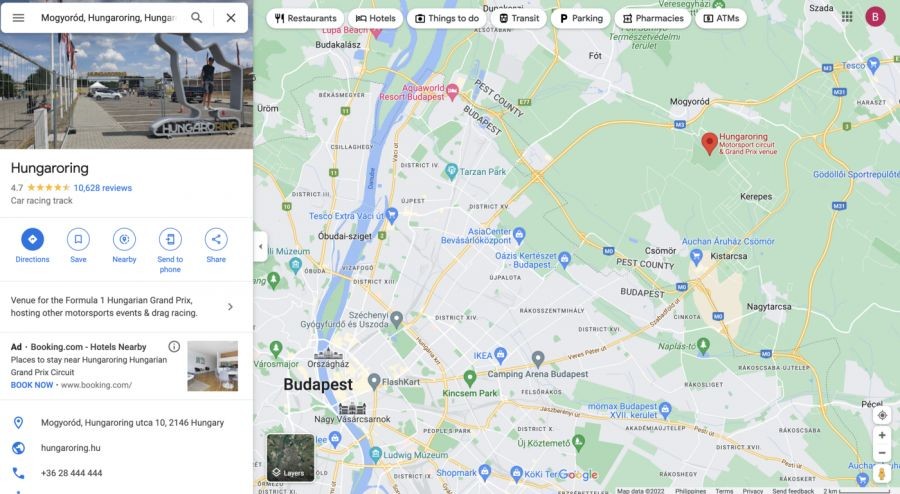This screenshot has width=900, height=494.
Task: Click the search magnifier icon
Action: click(x=196, y=18)
